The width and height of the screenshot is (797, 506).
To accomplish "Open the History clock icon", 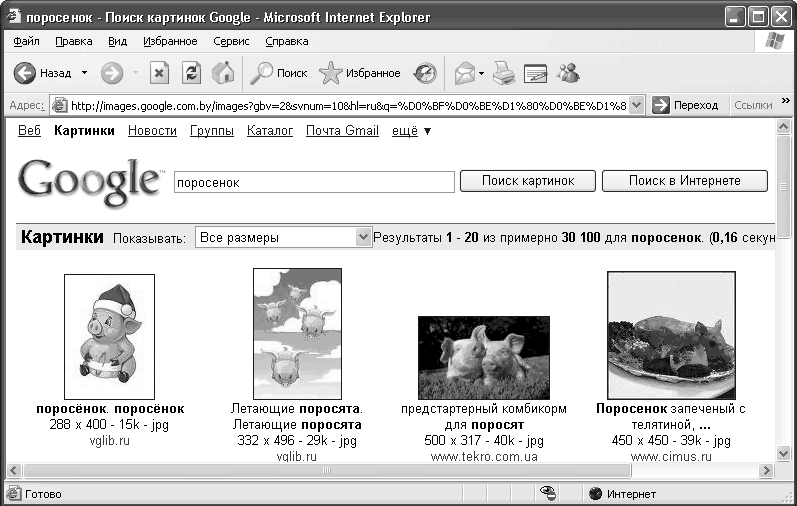I will [425, 73].
